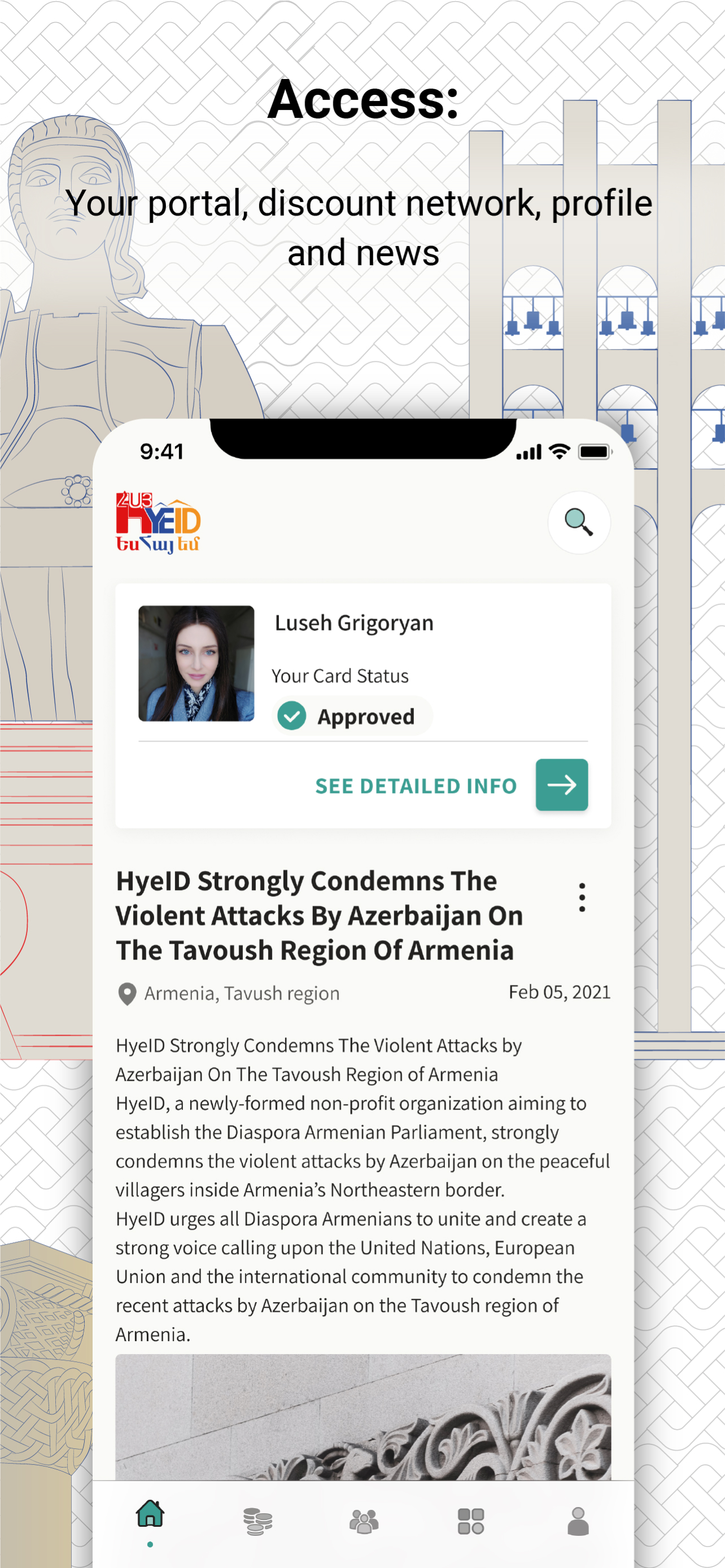Open the HyeID logo home
The image size is (725, 1568).
[158, 522]
